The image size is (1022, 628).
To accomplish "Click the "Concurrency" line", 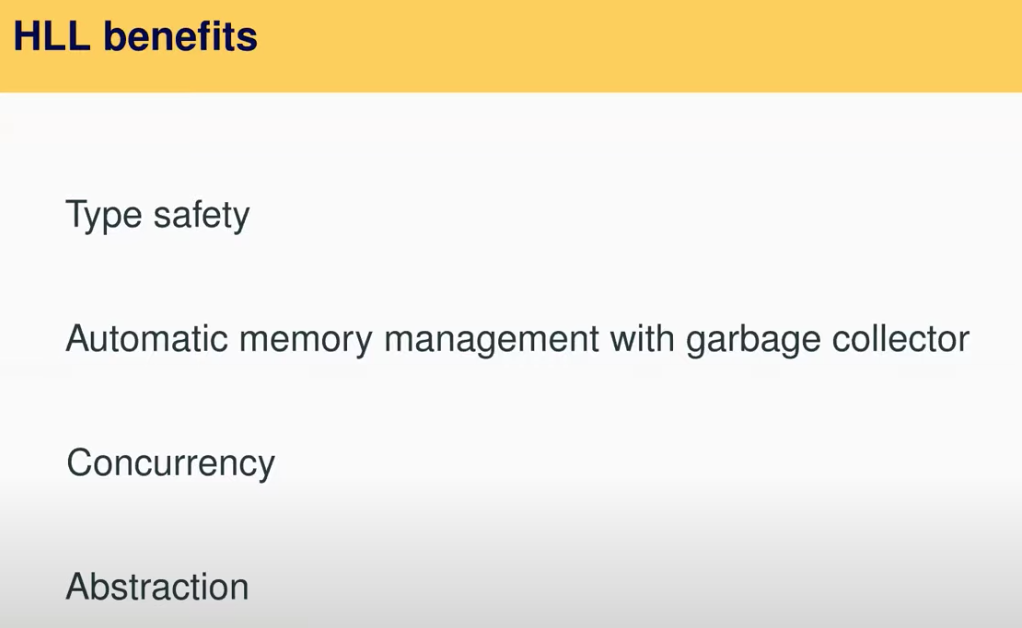I will click(170, 463).
